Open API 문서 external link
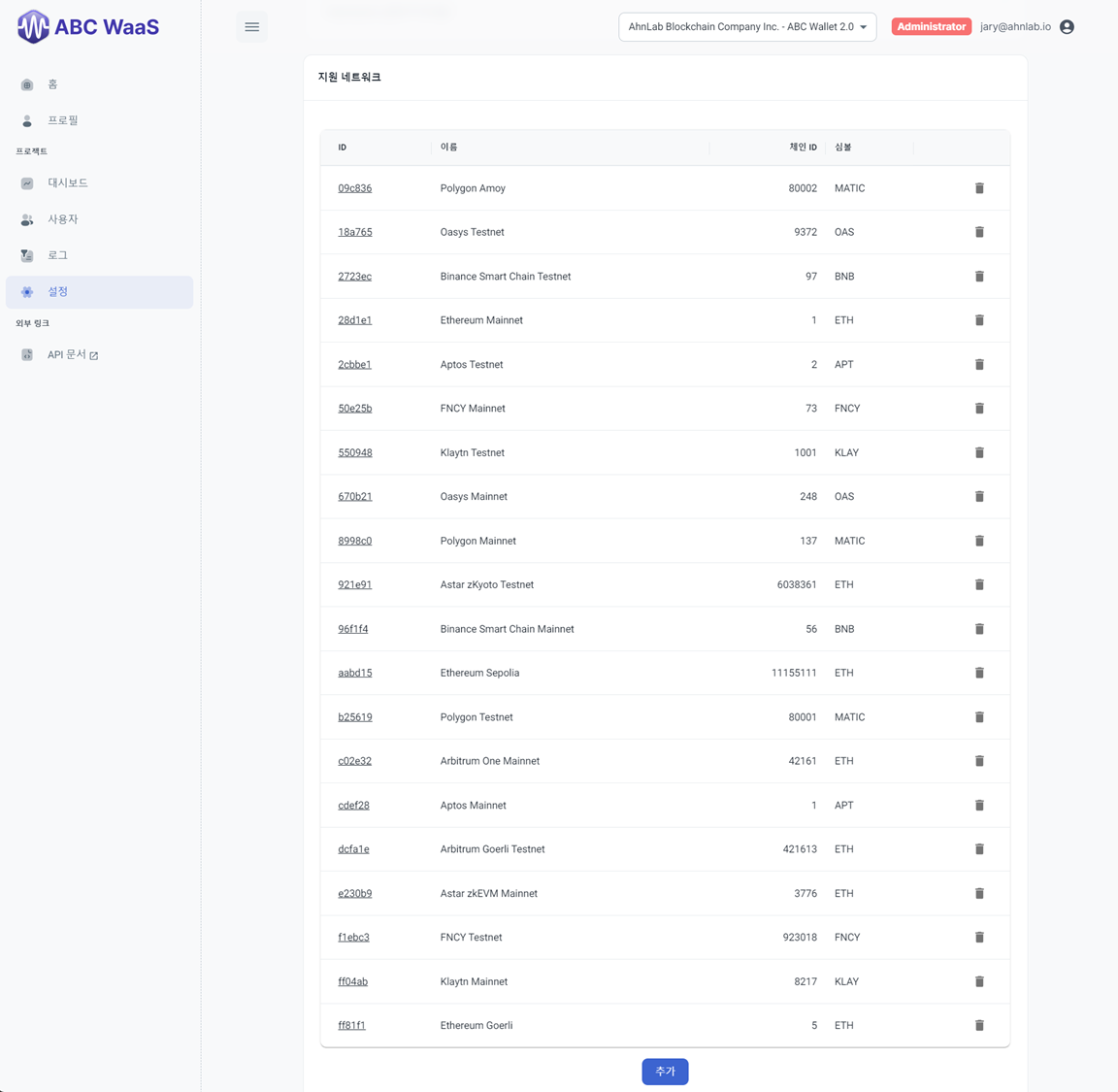The image size is (1118, 1092). click(x=99, y=354)
